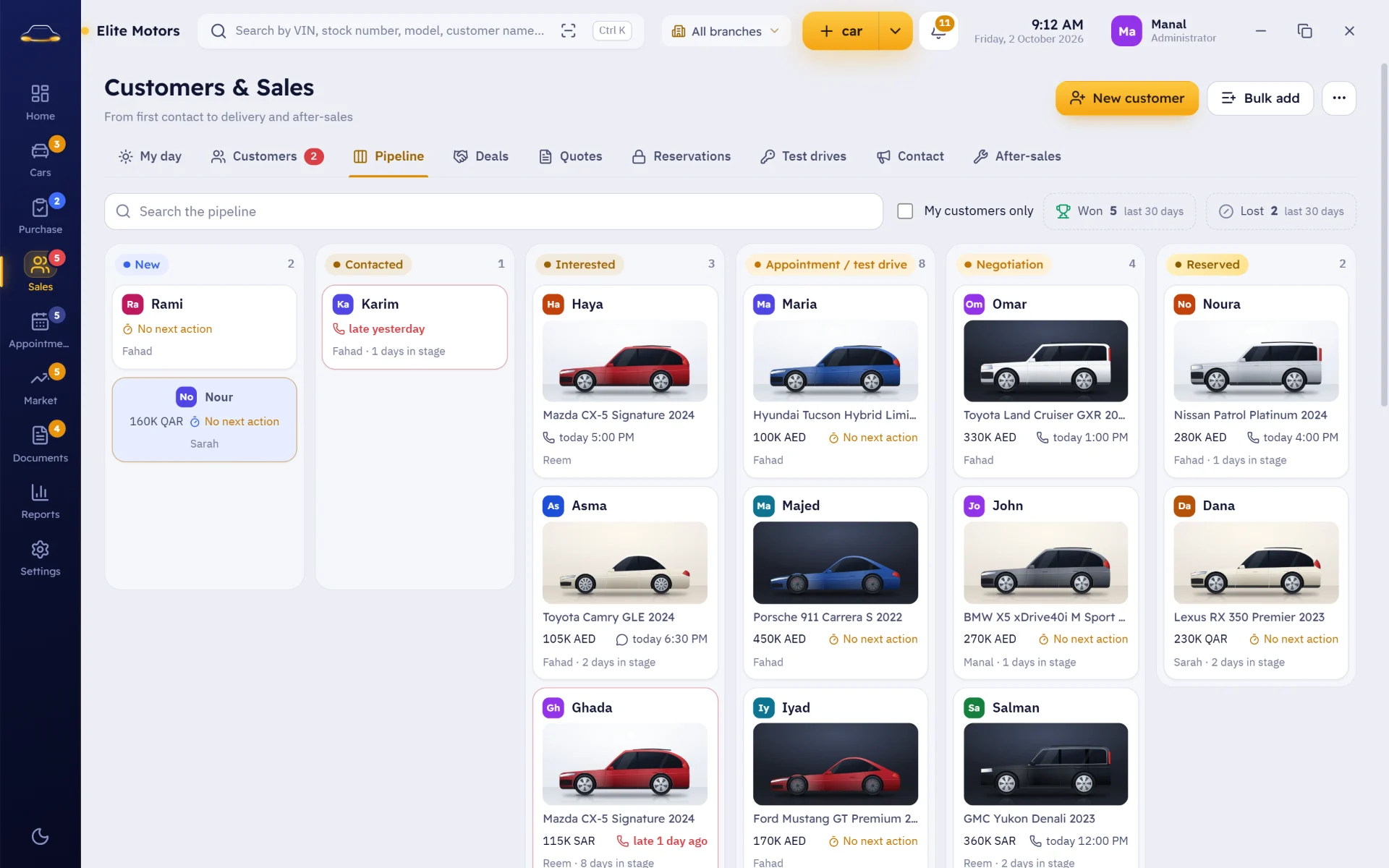Open the Test drives tab
1389x868 pixels.
pos(803,156)
